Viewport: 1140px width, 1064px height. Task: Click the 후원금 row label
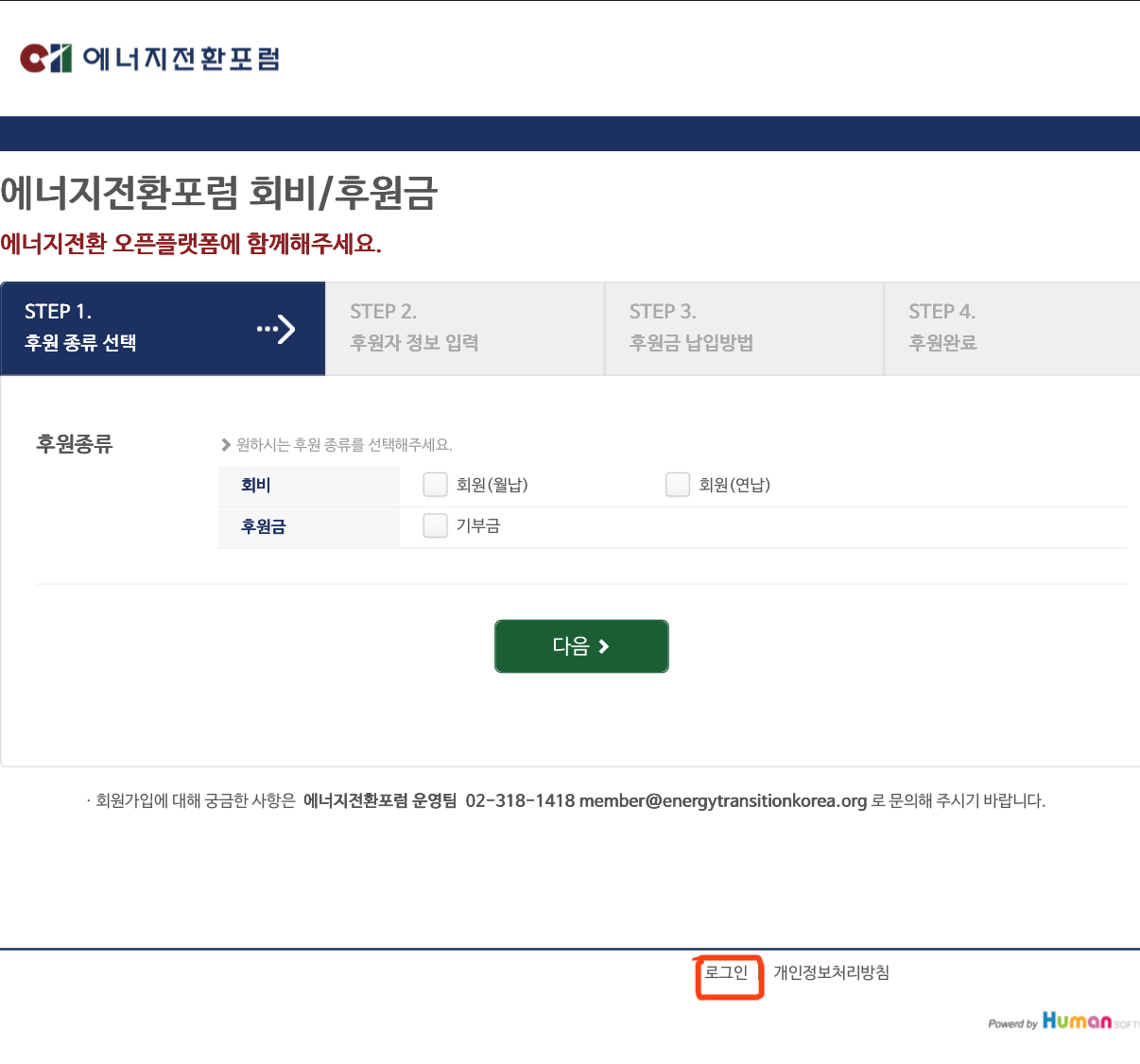[264, 526]
